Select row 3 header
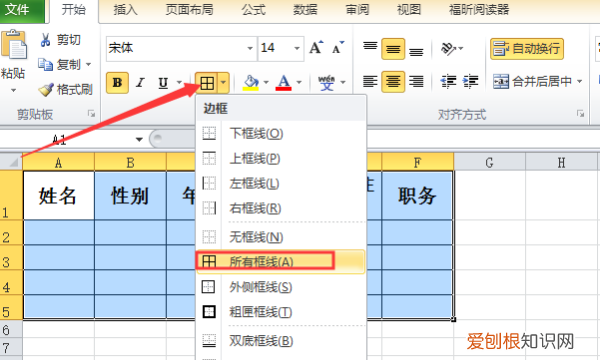This screenshot has width=600, height=360. tap(11, 257)
